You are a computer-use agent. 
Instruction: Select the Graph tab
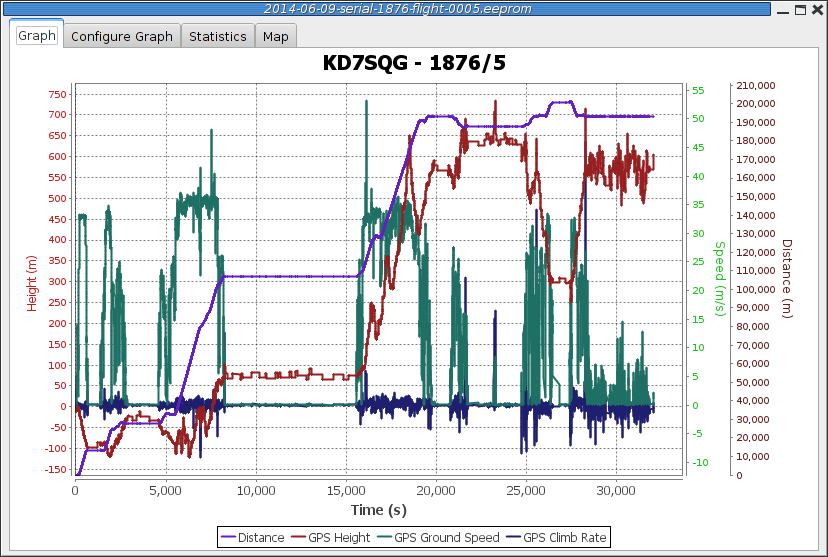pos(36,35)
